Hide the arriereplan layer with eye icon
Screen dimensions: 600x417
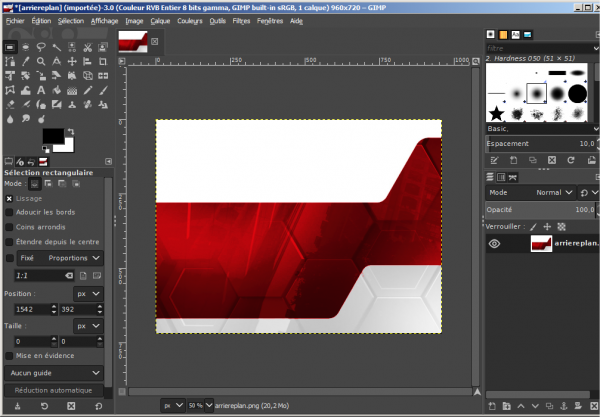pos(494,243)
